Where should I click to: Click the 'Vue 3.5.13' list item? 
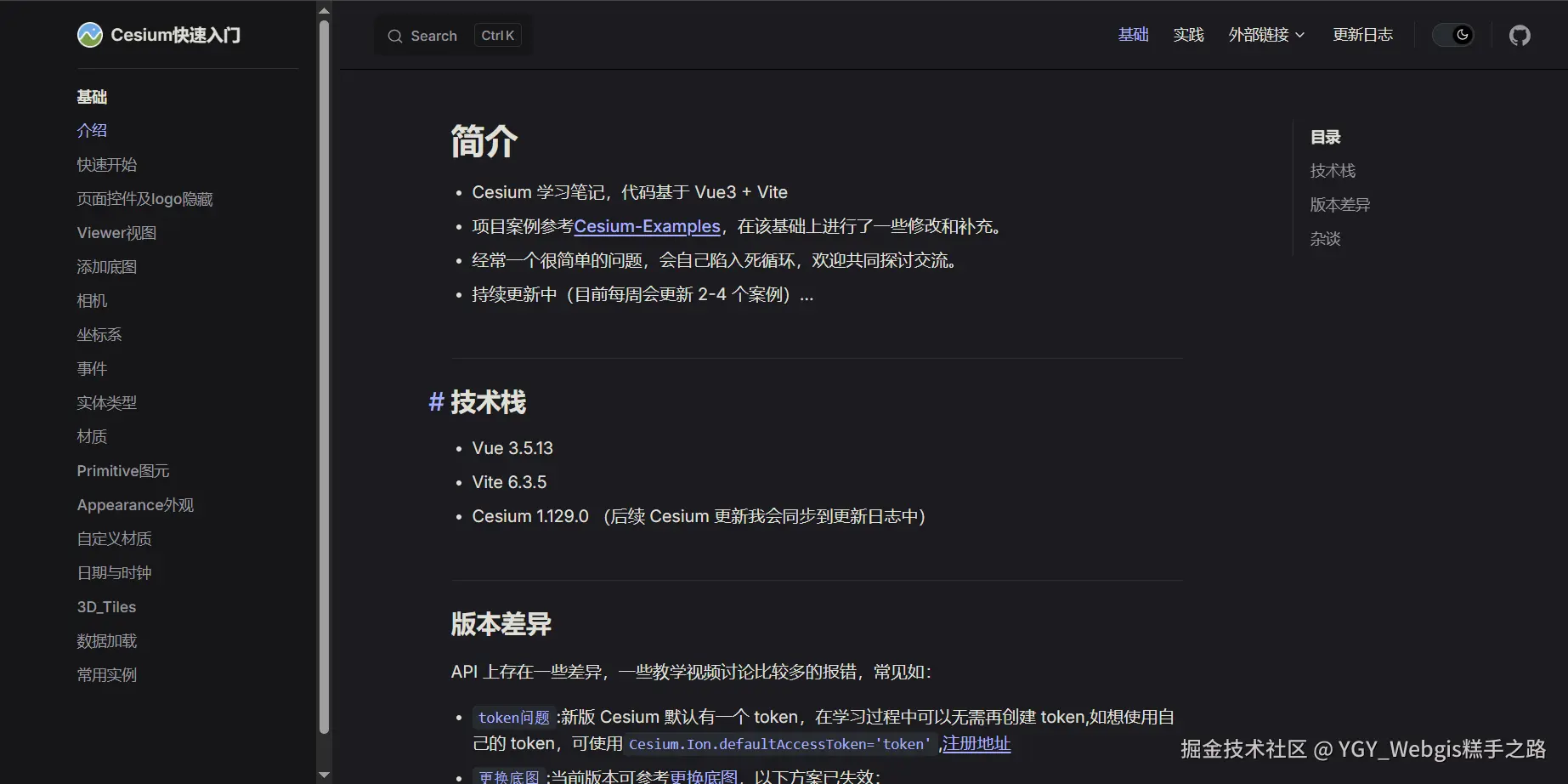512,448
